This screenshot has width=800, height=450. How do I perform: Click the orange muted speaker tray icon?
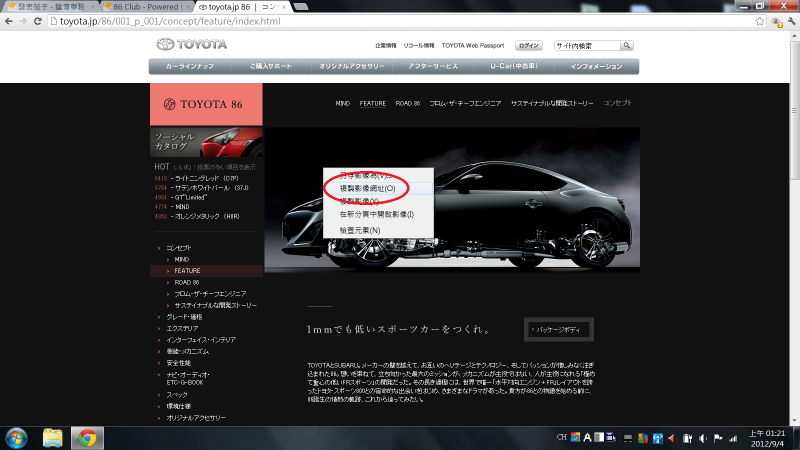pyautogui.click(x=671, y=438)
